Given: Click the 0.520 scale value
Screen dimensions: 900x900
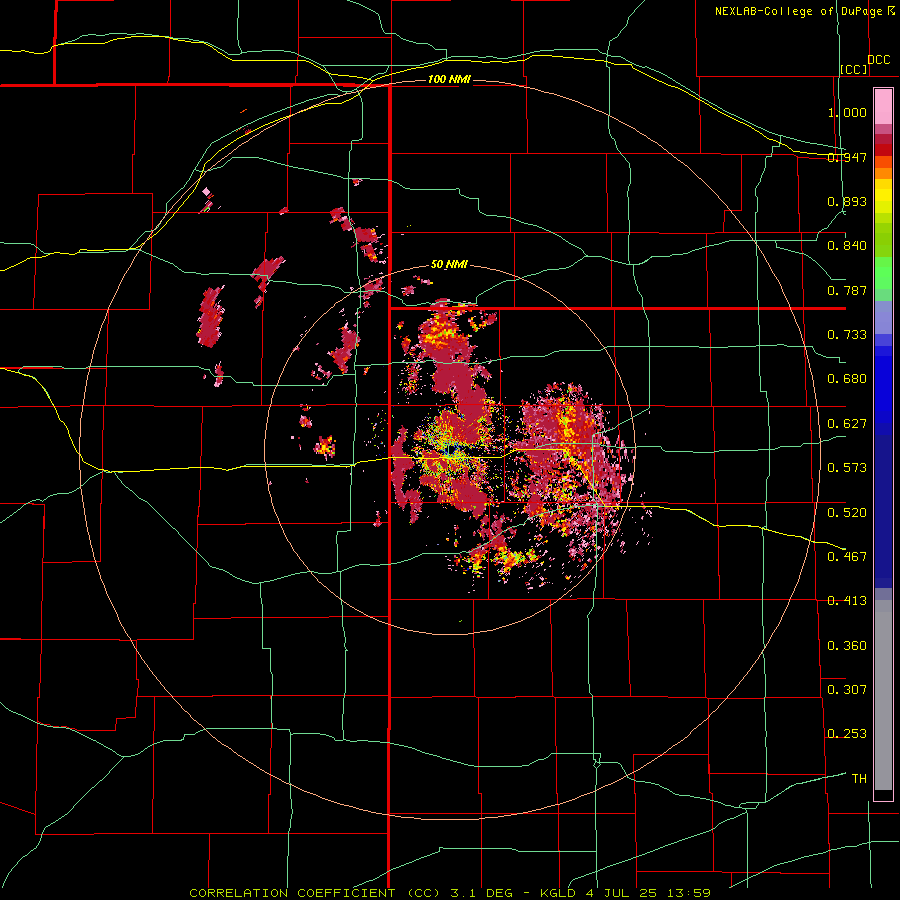Looking at the screenshot, I should point(847,513).
